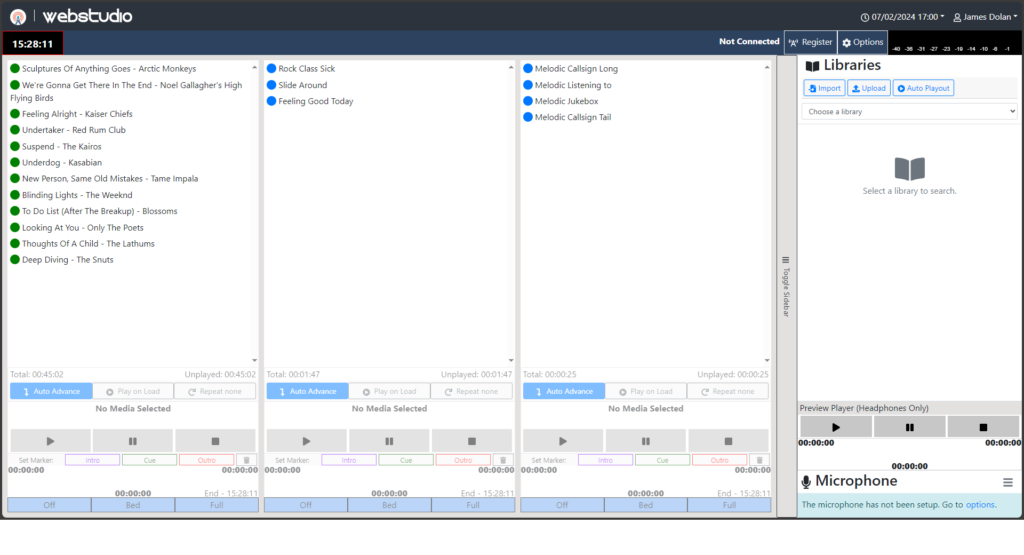
Task: Set Intro marker on second channel
Action: (x=349, y=460)
